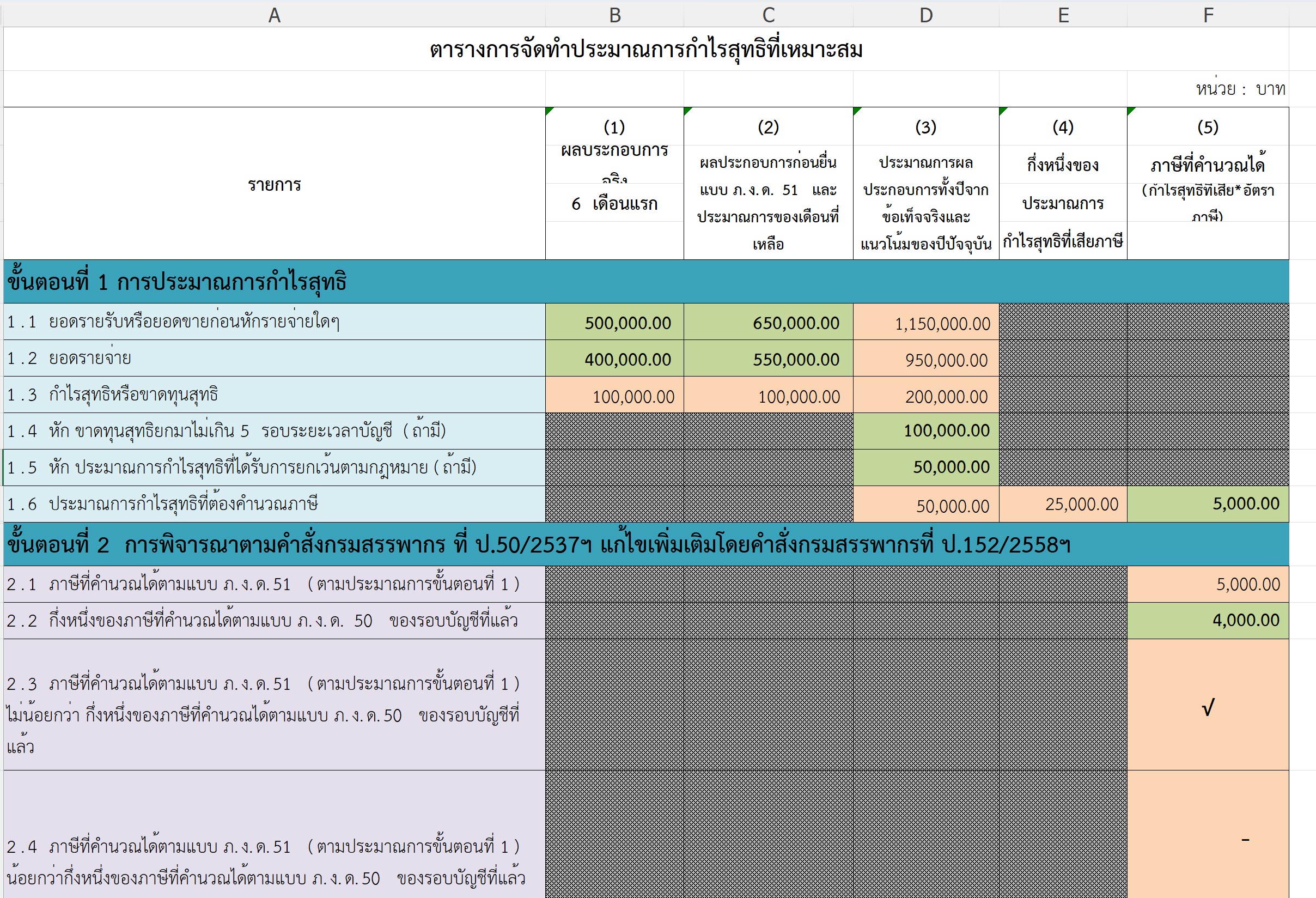Select cell with value 550,000.00
The image size is (1316, 898).
pyautogui.click(x=768, y=358)
